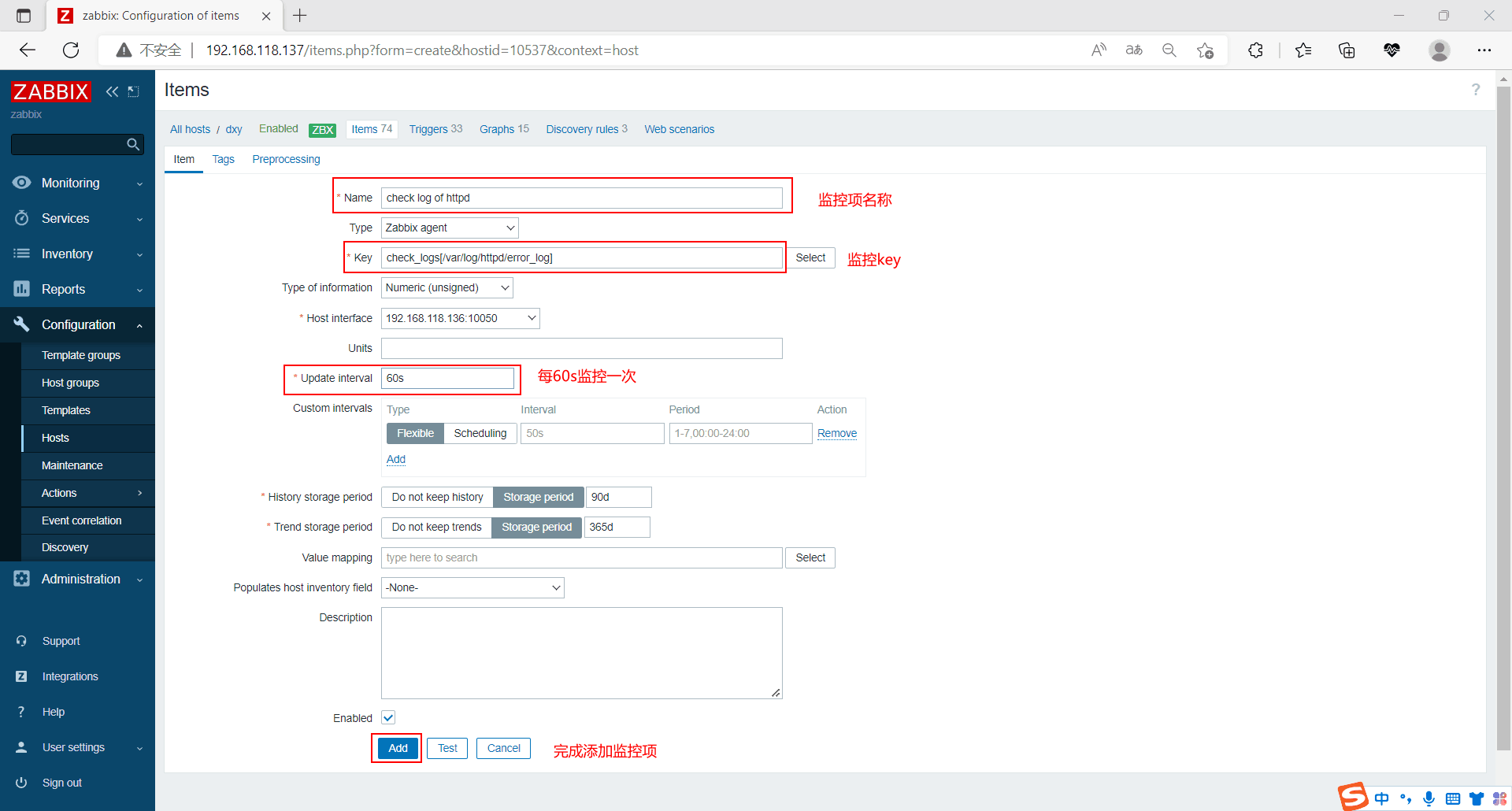Click the Key input field
The width and height of the screenshot is (1512, 811).
[581, 257]
